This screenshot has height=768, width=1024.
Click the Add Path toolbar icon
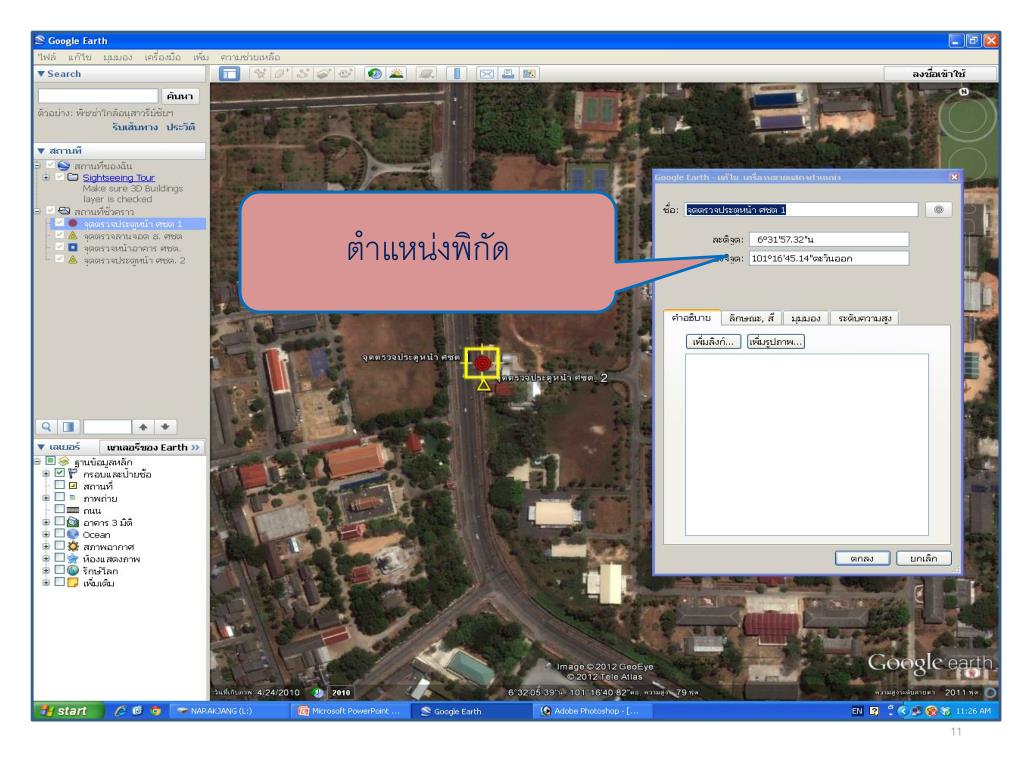pyautogui.click(x=302, y=74)
